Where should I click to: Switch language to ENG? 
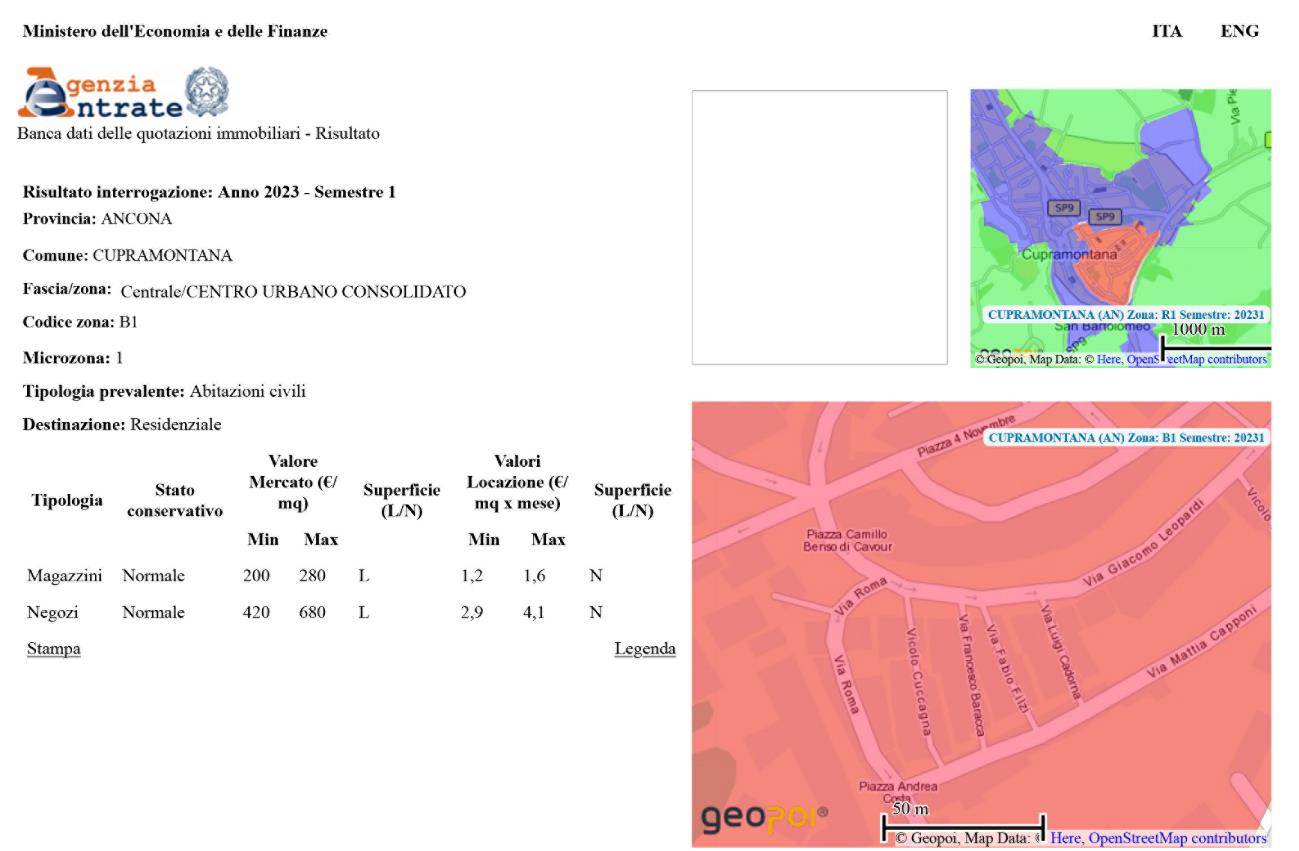(1239, 31)
